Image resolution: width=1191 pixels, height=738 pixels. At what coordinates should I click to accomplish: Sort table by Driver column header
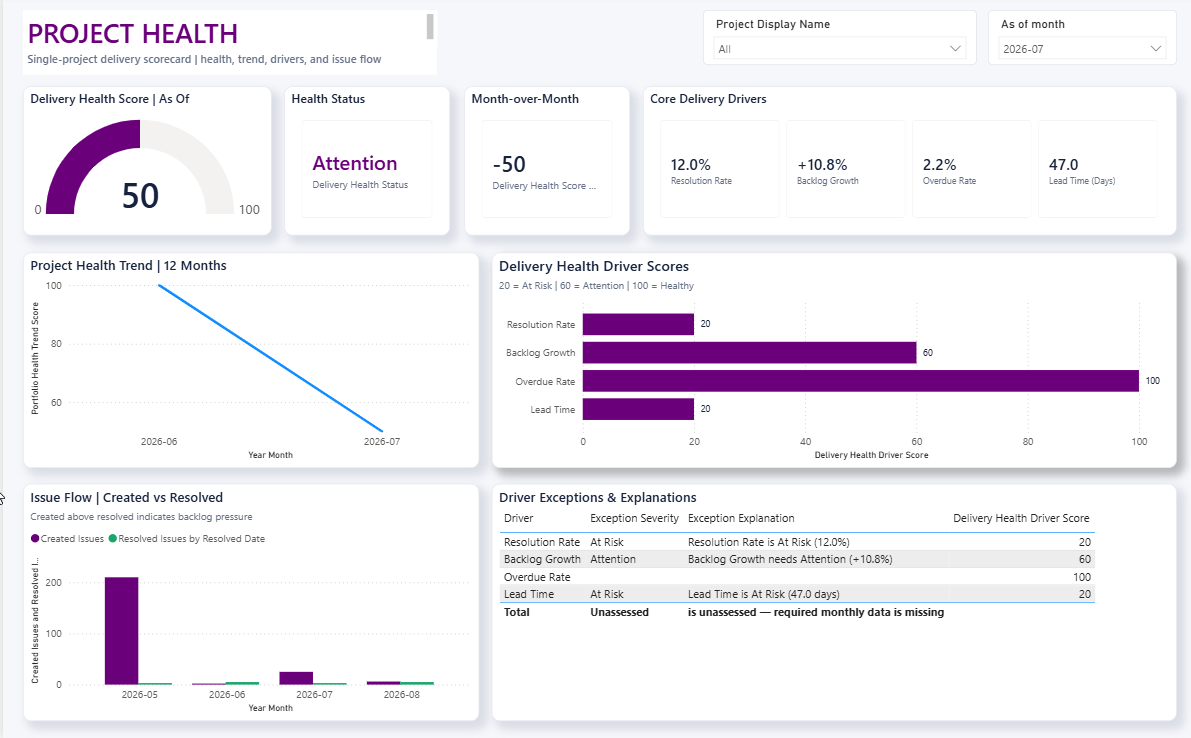pos(519,518)
